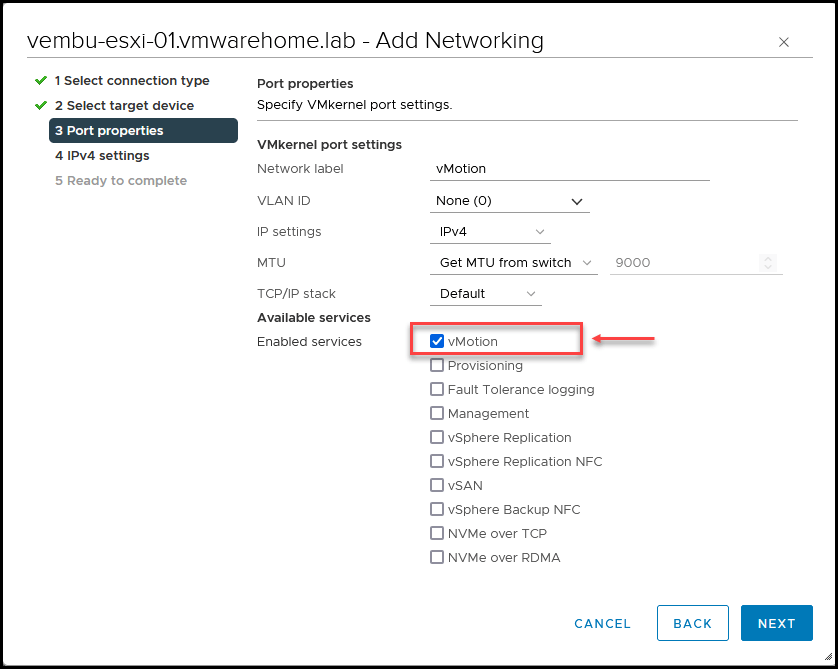This screenshot has height=669, width=838.
Task: Select step 5 Ready to complete
Action: (121, 181)
